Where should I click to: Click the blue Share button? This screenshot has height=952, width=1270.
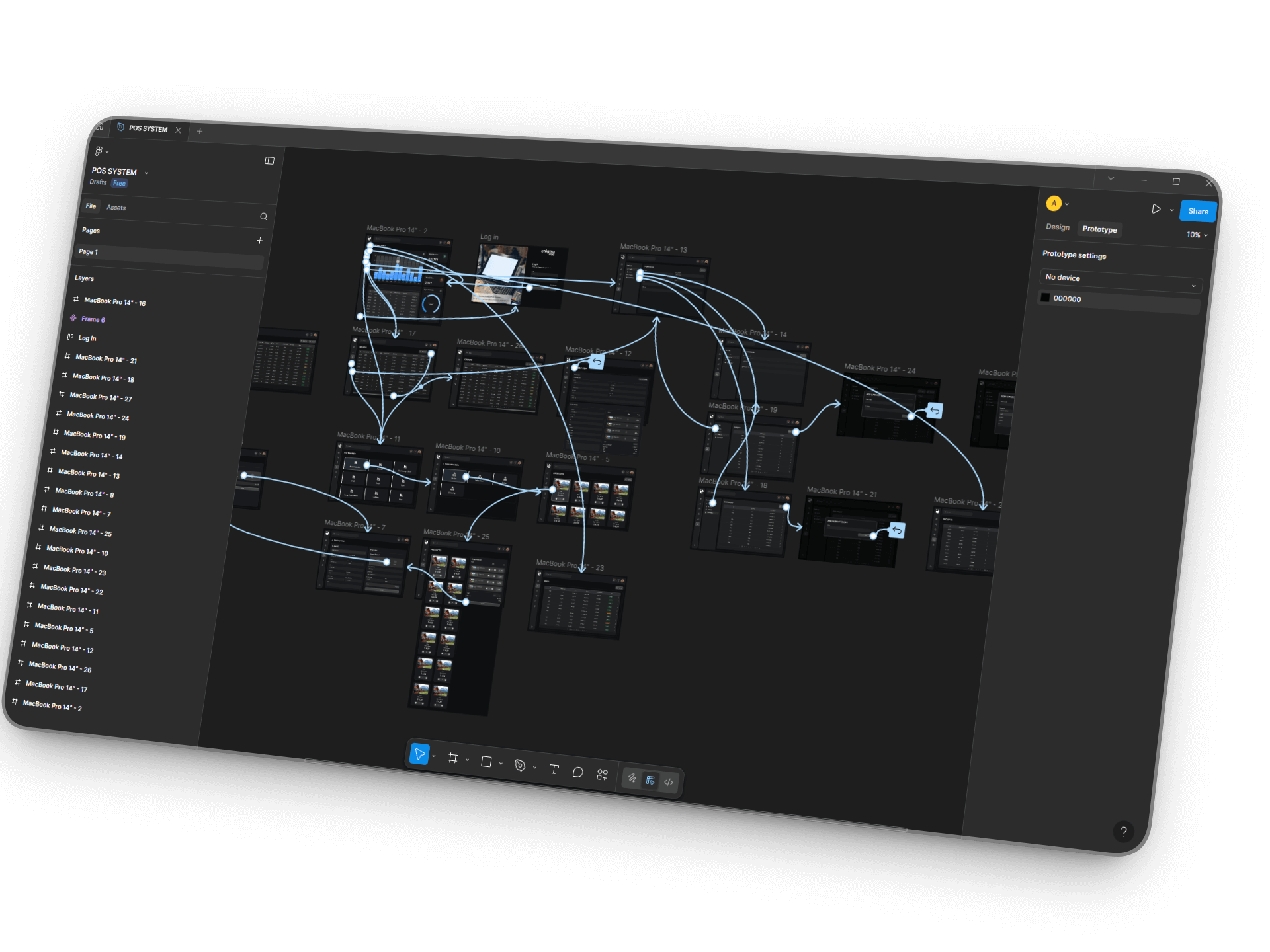1197,211
